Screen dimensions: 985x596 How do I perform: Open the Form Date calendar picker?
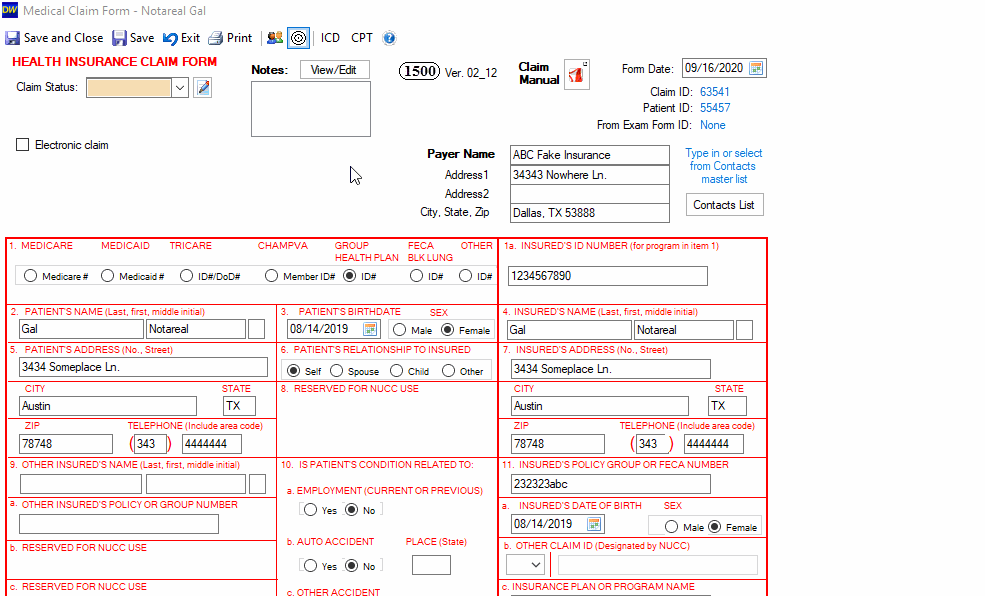coord(756,68)
